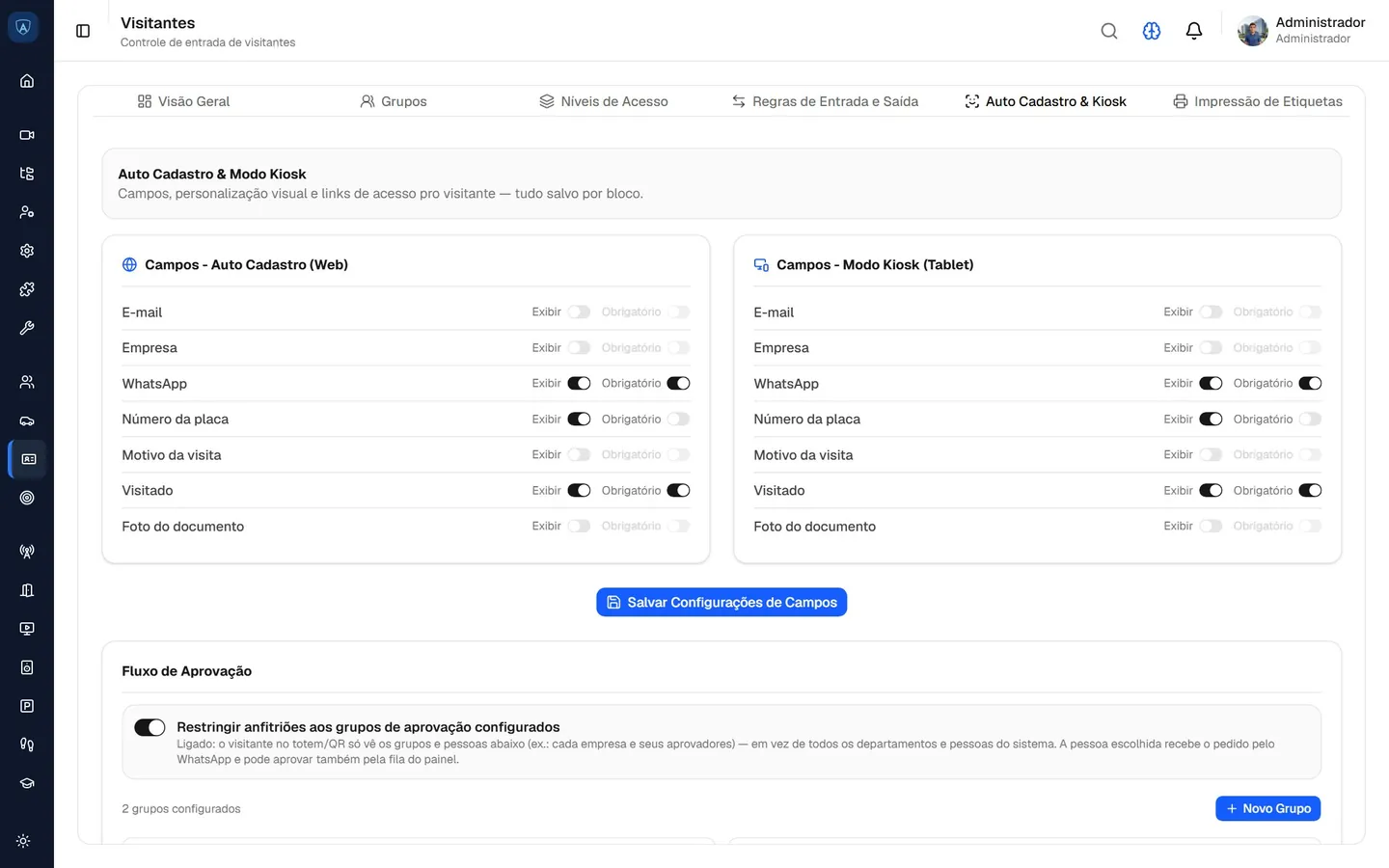Click the graduation cap icon in the sidebar

pyautogui.click(x=27, y=783)
